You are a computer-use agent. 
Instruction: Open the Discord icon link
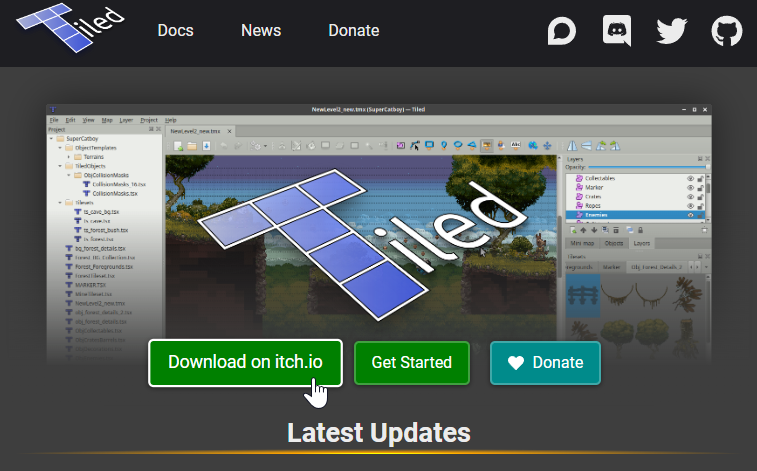pyautogui.click(x=617, y=30)
